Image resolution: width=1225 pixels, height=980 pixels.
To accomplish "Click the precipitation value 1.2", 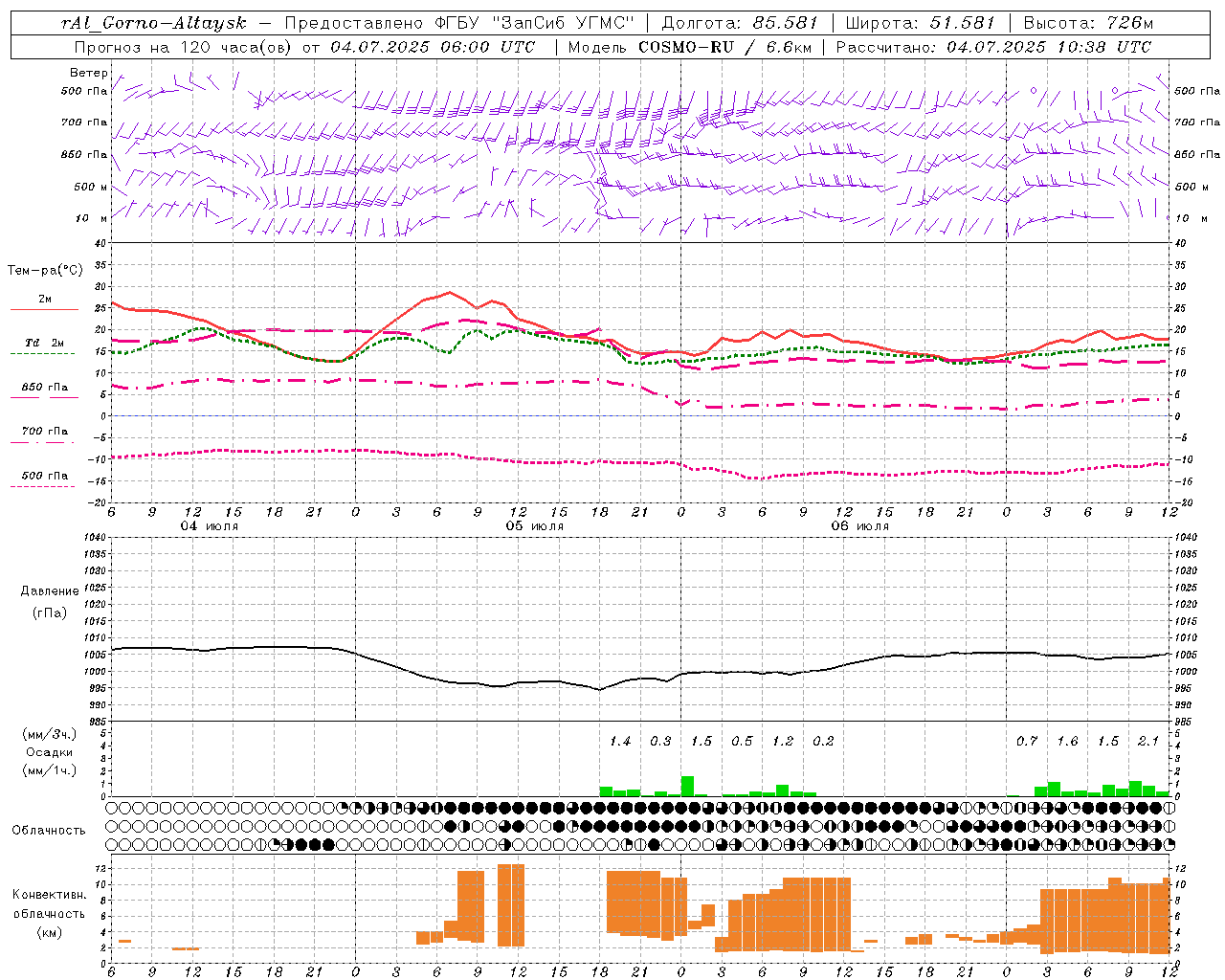I will tap(783, 741).
